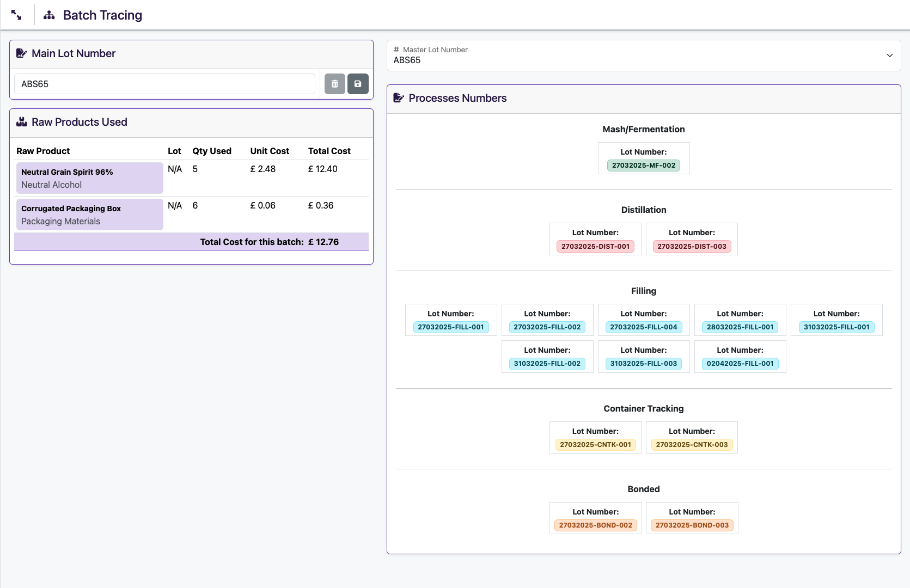Select filling lot 02042025-FILL-001

(740, 364)
